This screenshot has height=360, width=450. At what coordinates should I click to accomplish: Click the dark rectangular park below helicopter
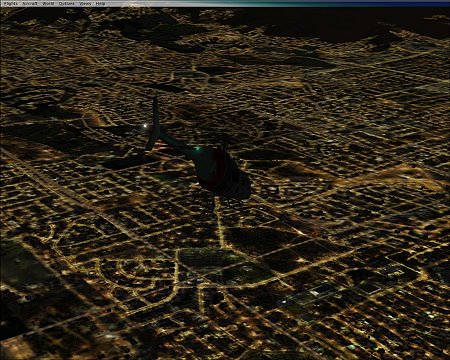coord(207,257)
